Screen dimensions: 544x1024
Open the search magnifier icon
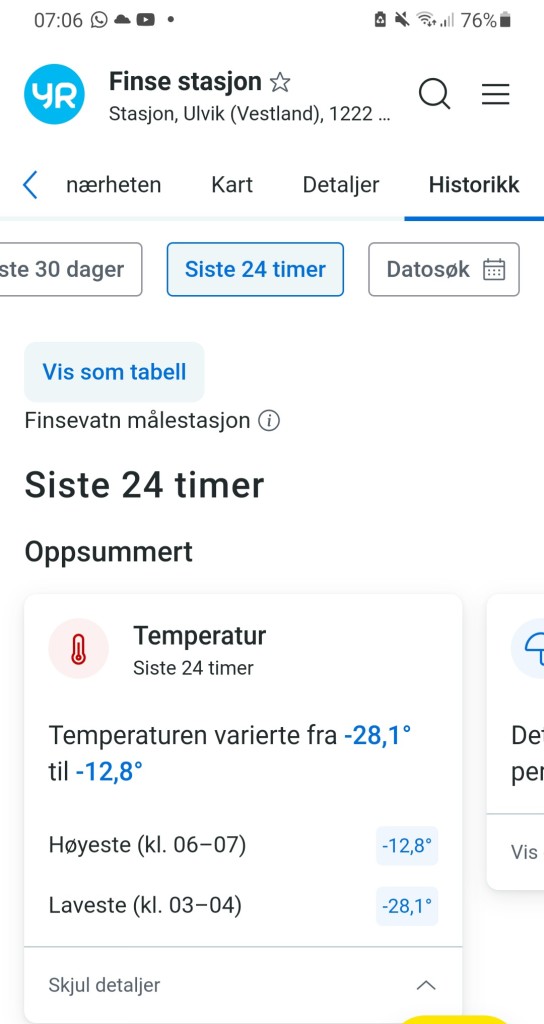click(x=434, y=95)
